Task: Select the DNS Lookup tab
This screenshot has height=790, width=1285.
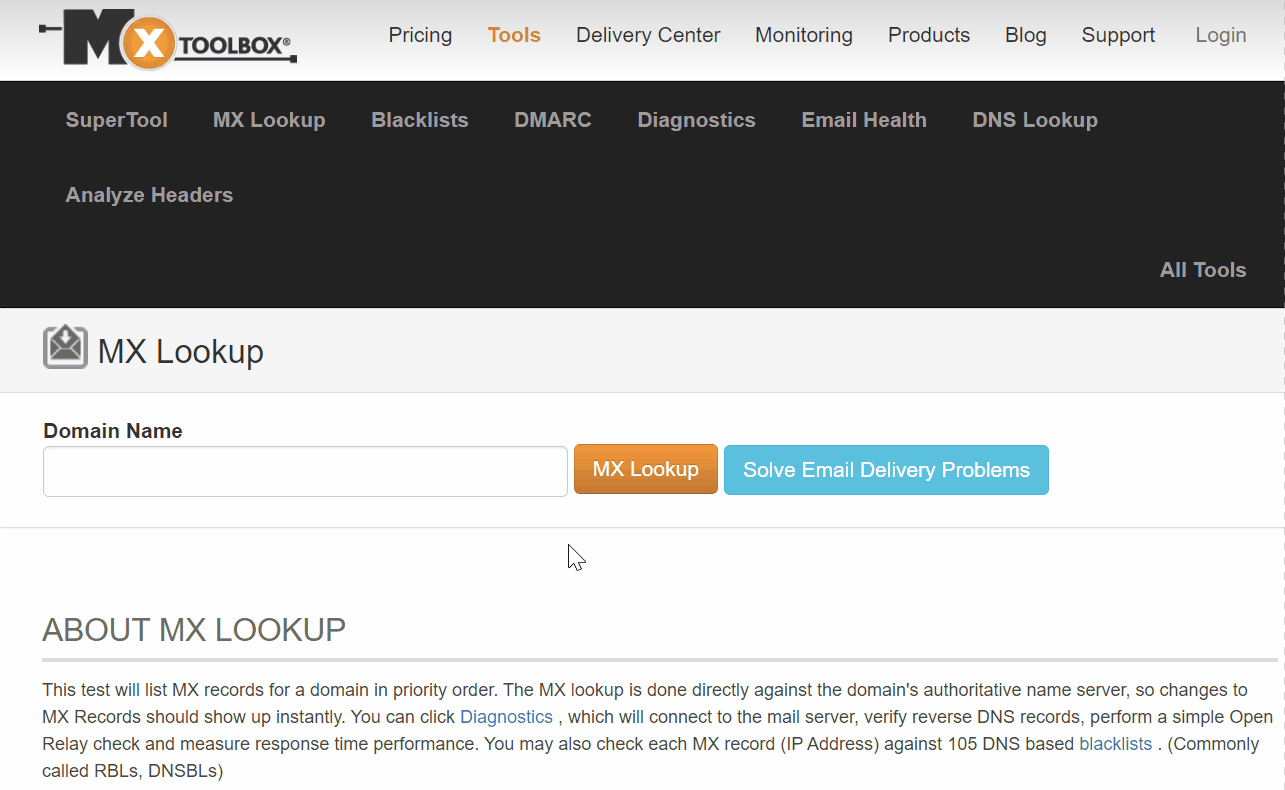Action: pyautogui.click(x=1035, y=120)
